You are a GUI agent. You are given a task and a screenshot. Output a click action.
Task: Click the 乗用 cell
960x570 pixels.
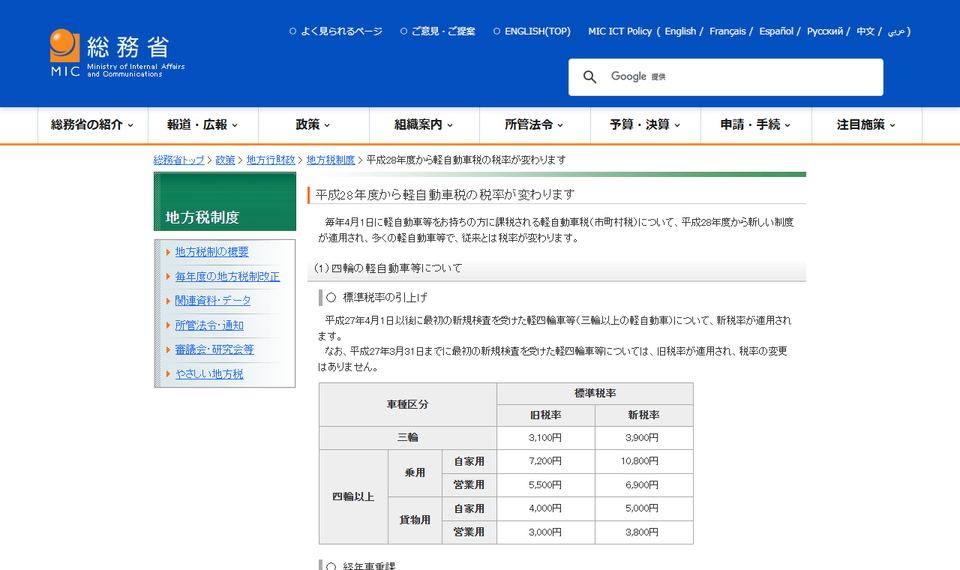pos(415,473)
